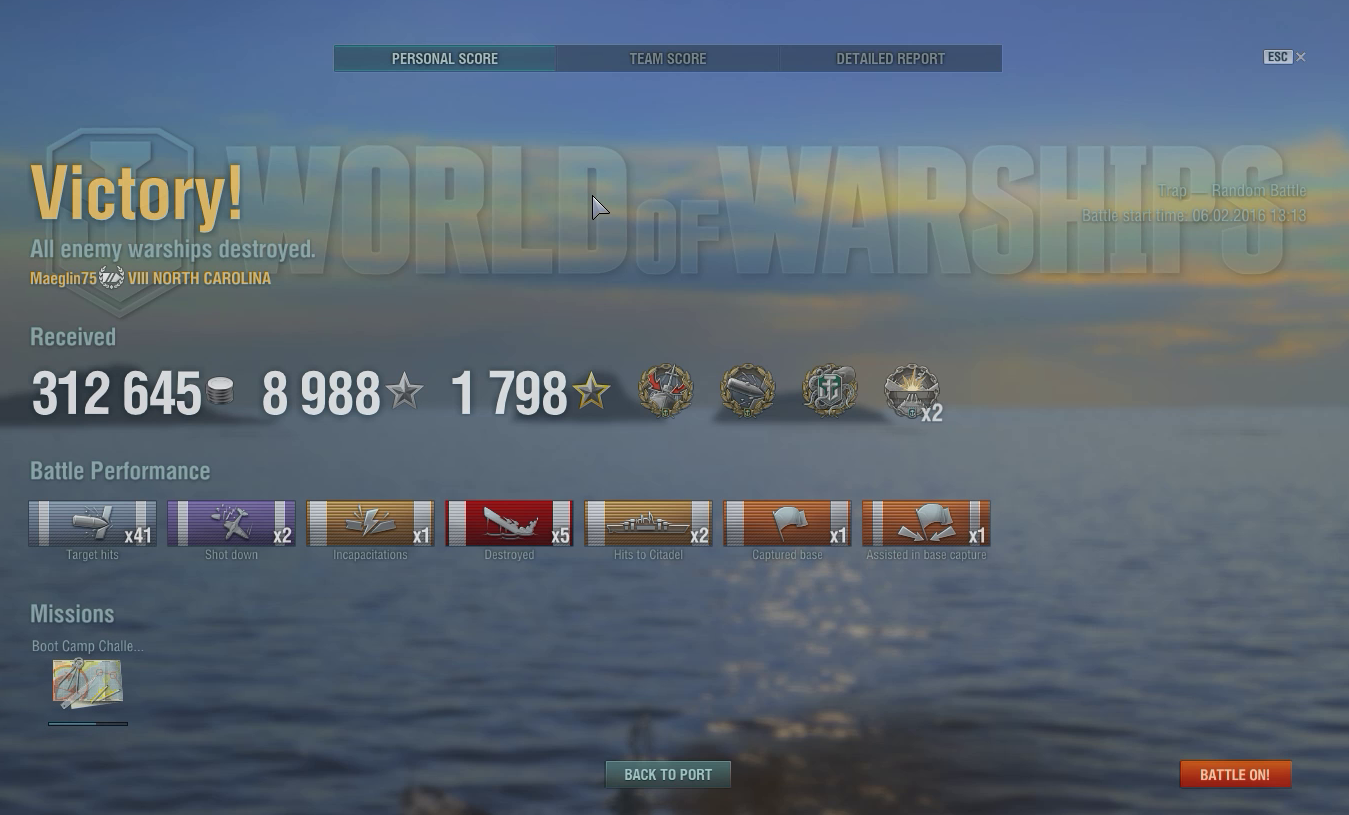The image size is (1349, 815).
Task: Click the Assisted in base capture ribbon
Action: pyautogui.click(x=926, y=524)
